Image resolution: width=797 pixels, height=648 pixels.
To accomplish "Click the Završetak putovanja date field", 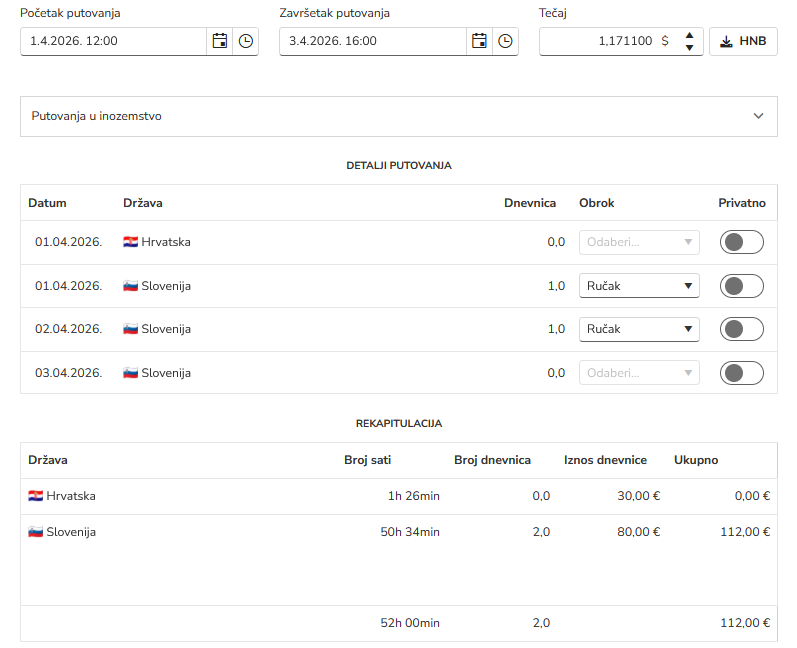I will (x=372, y=42).
